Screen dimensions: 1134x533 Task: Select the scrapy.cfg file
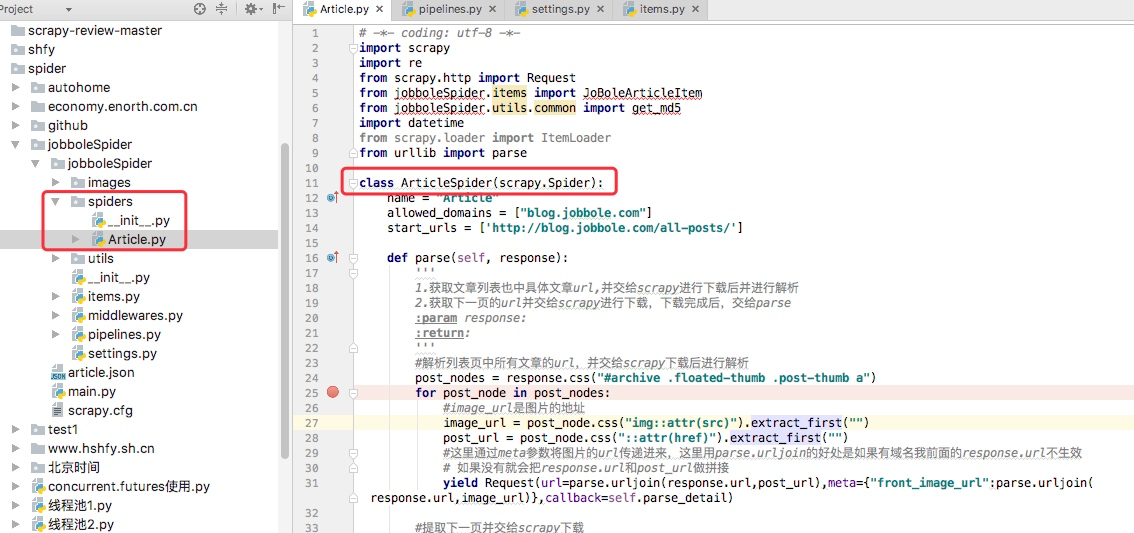(x=100, y=411)
